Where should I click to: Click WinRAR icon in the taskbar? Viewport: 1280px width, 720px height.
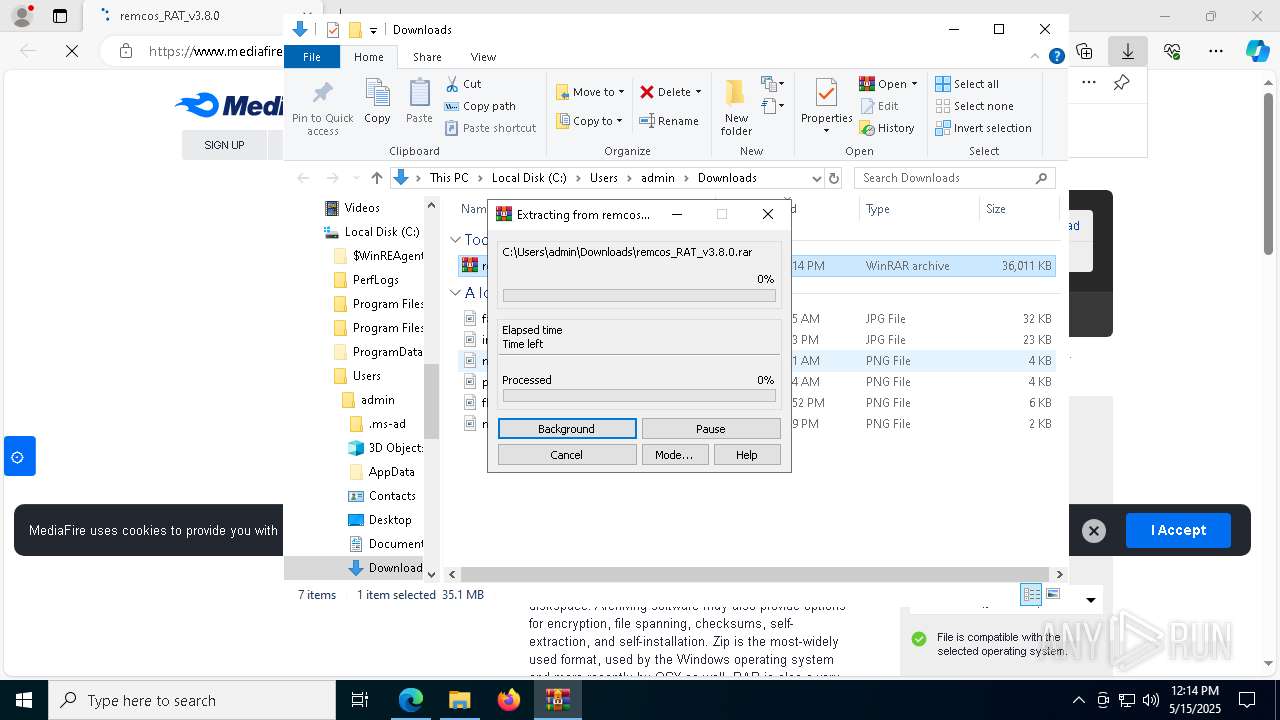tap(558, 700)
